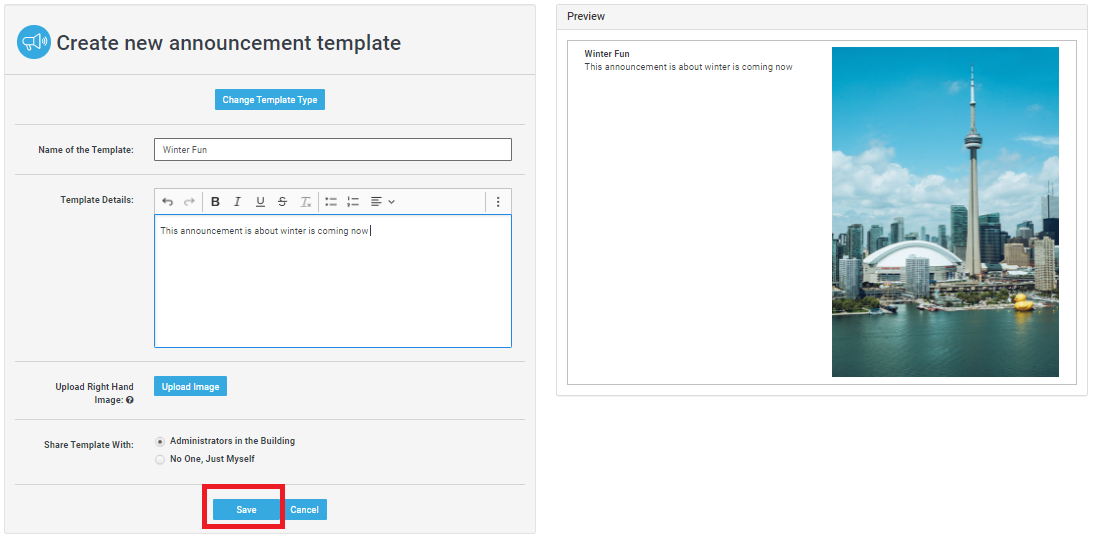The width and height of the screenshot is (1094, 542).
Task: Cancel creating the template
Action: 304,510
